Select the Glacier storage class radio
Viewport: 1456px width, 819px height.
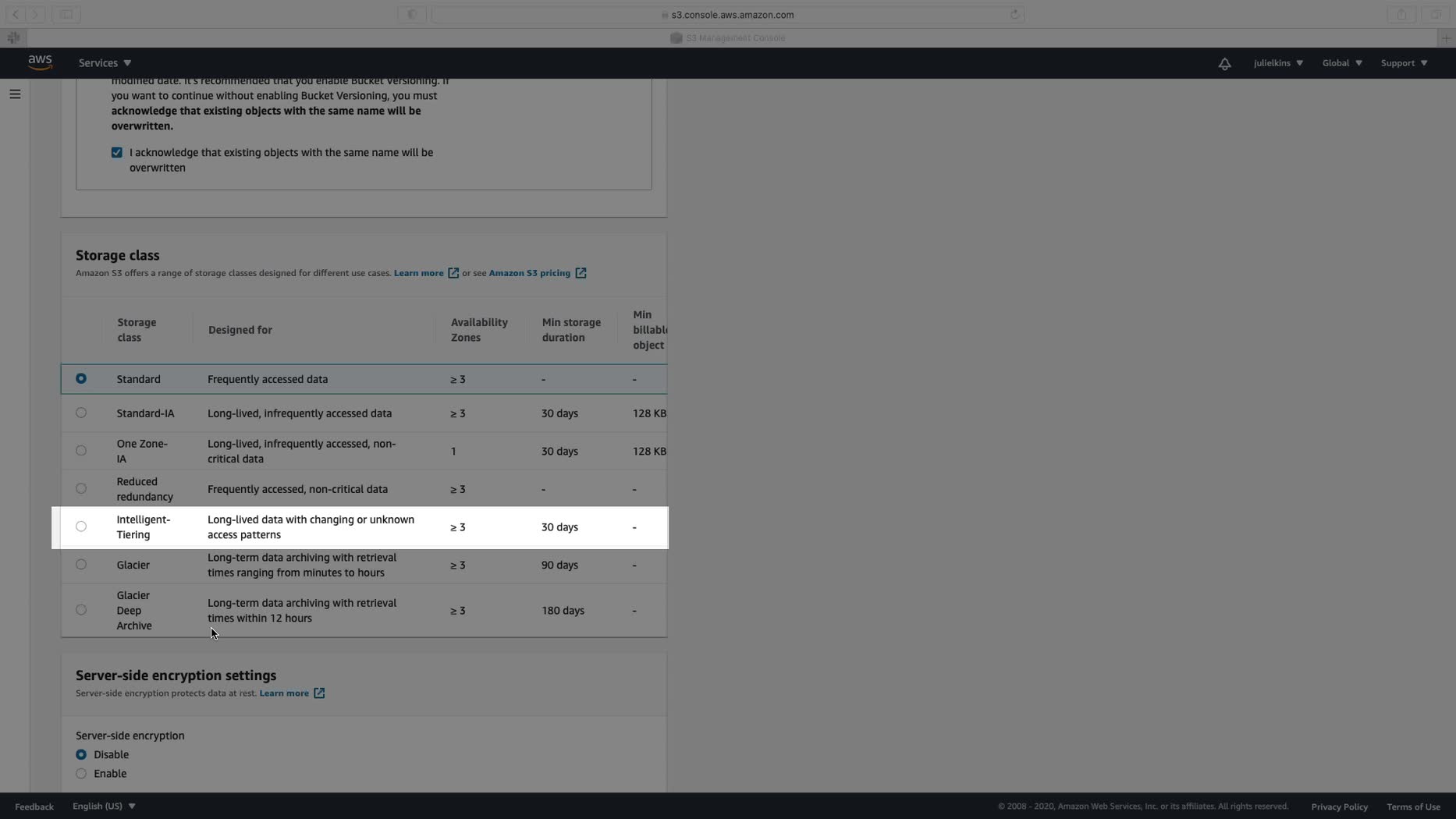81,565
